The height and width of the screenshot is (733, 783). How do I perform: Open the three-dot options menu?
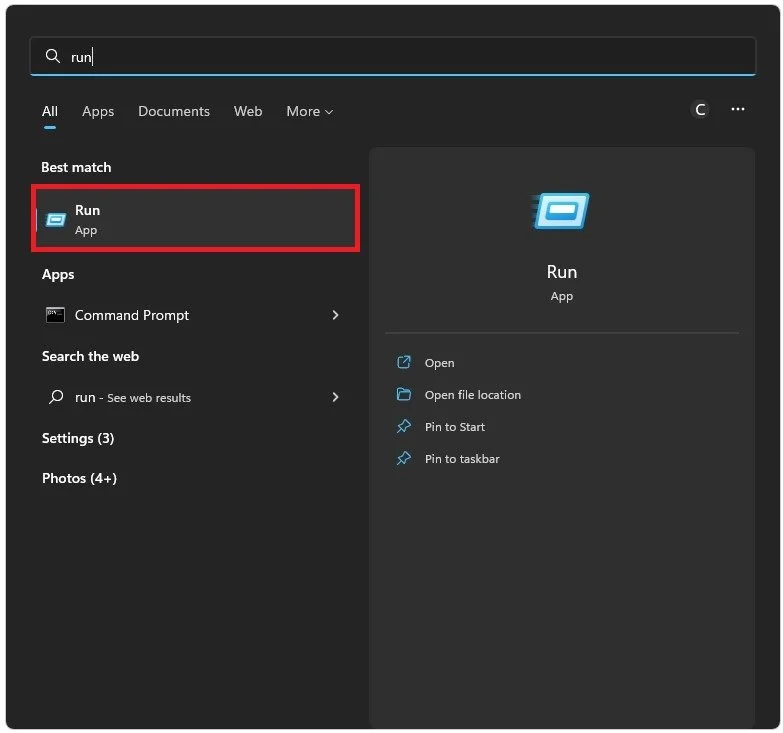[738, 109]
